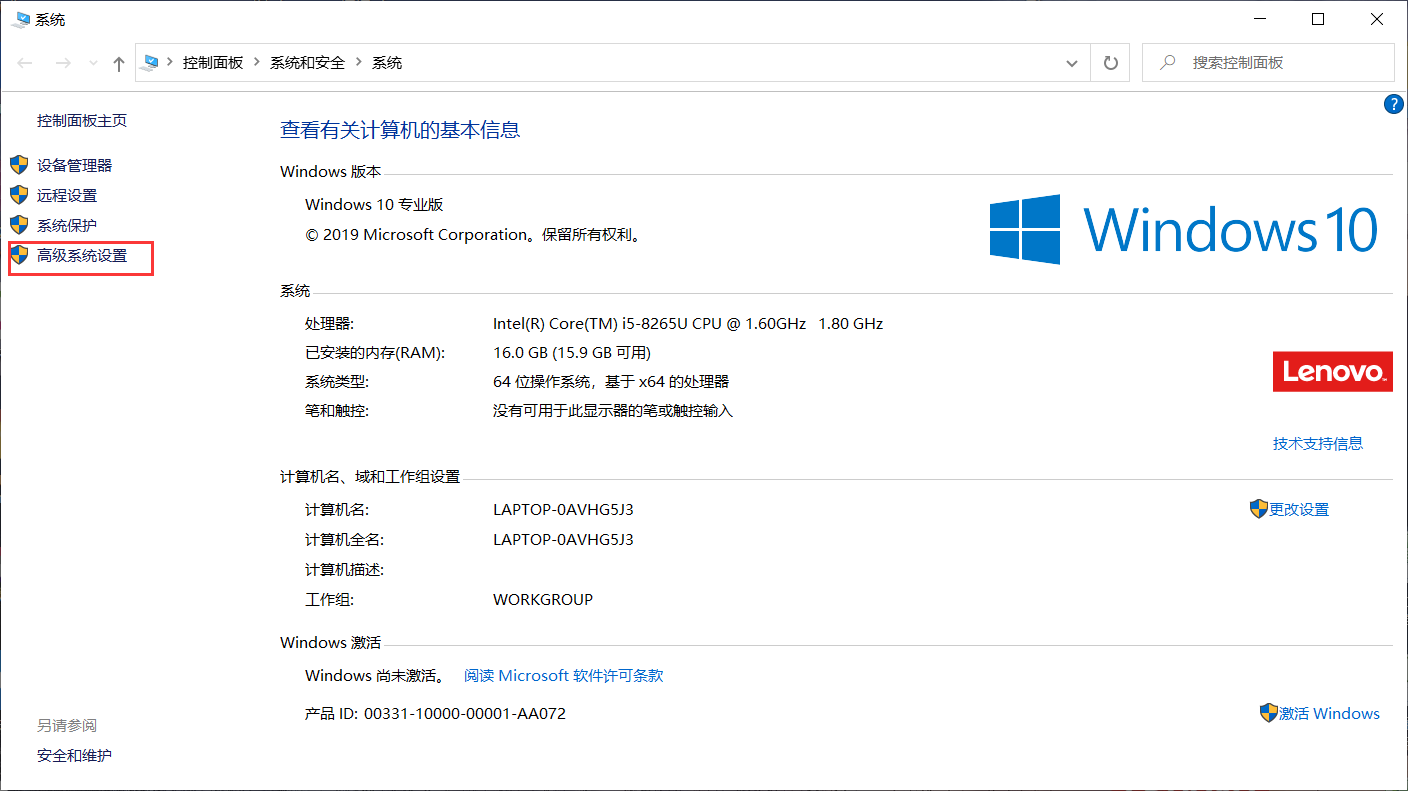Image resolution: width=1408 pixels, height=791 pixels.
Task: Click the shield icon beside 更改设置
Action: point(1259,509)
